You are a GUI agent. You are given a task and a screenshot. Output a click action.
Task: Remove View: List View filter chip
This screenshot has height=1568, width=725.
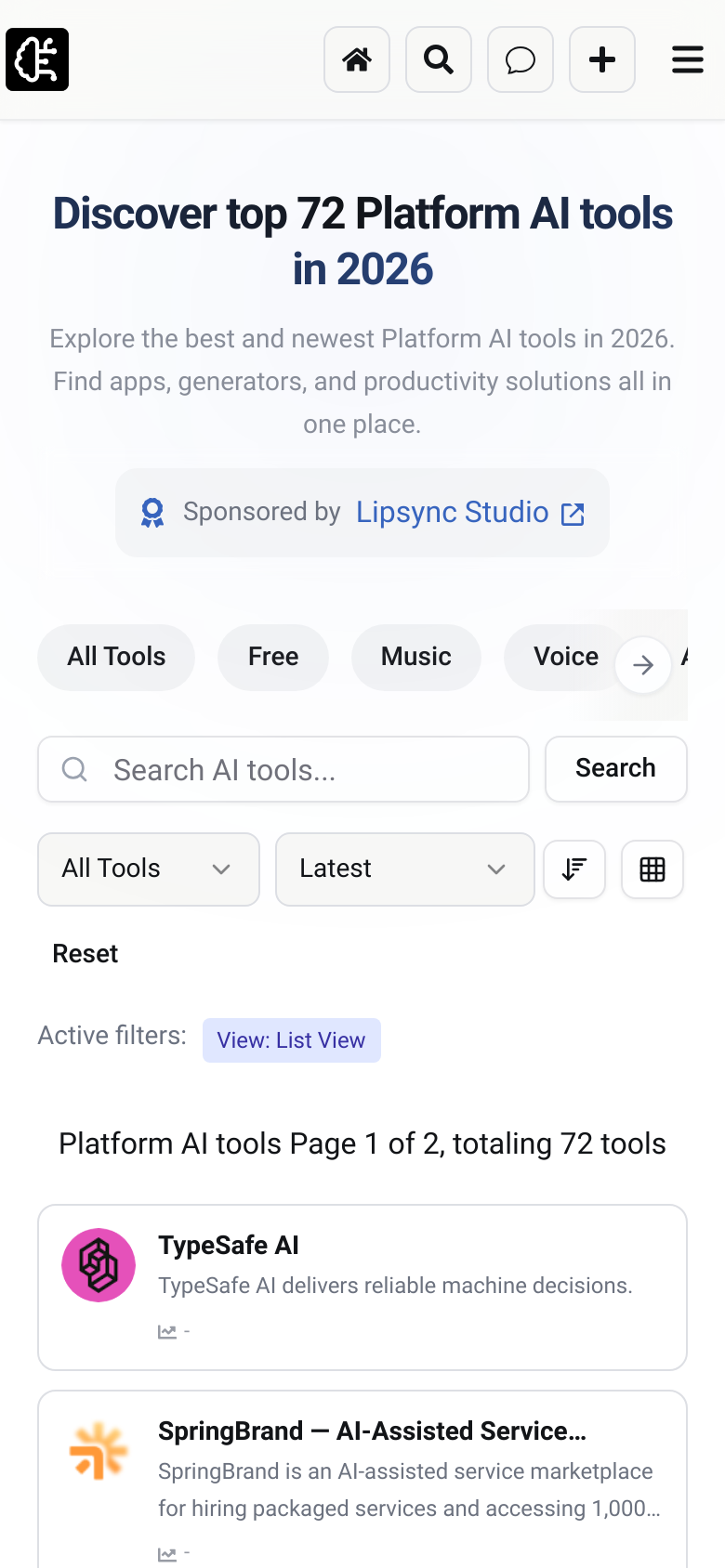click(292, 1040)
